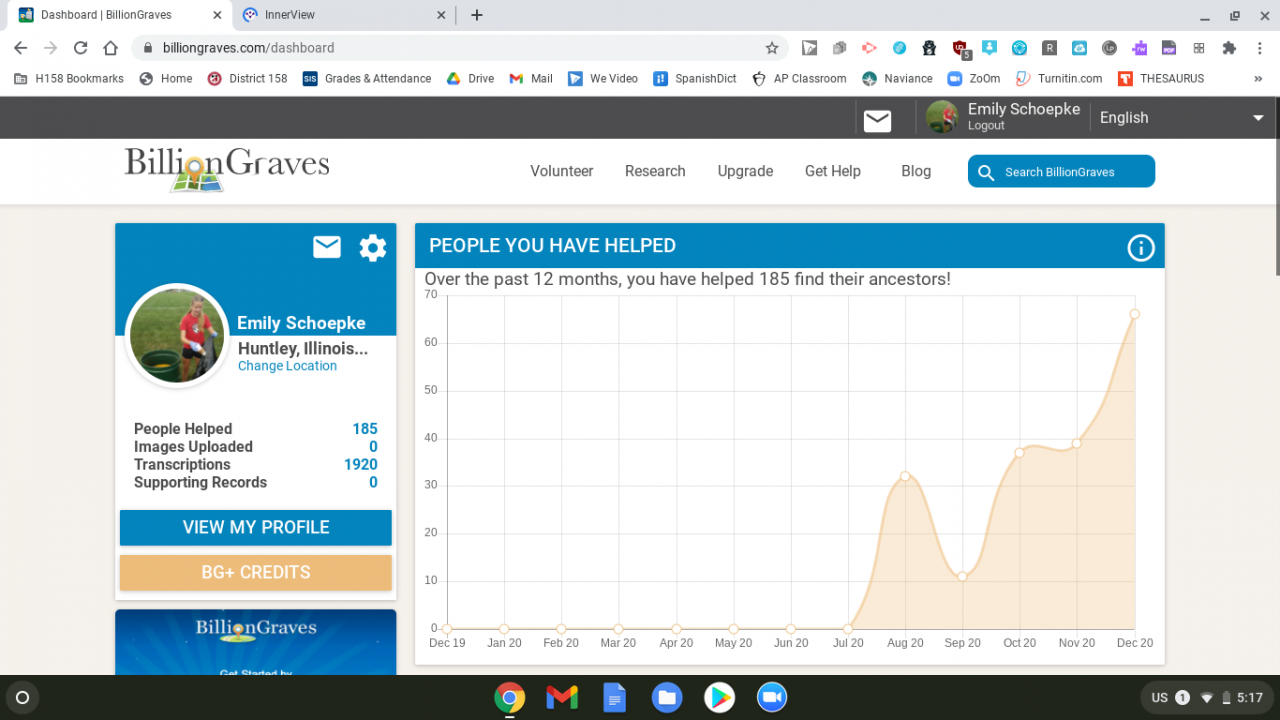The width and height of the screenshot is (1280, 720).
Task: Click the Dec 20 data point on chart
Action: pyautogui.click(x=1135, y=314)
